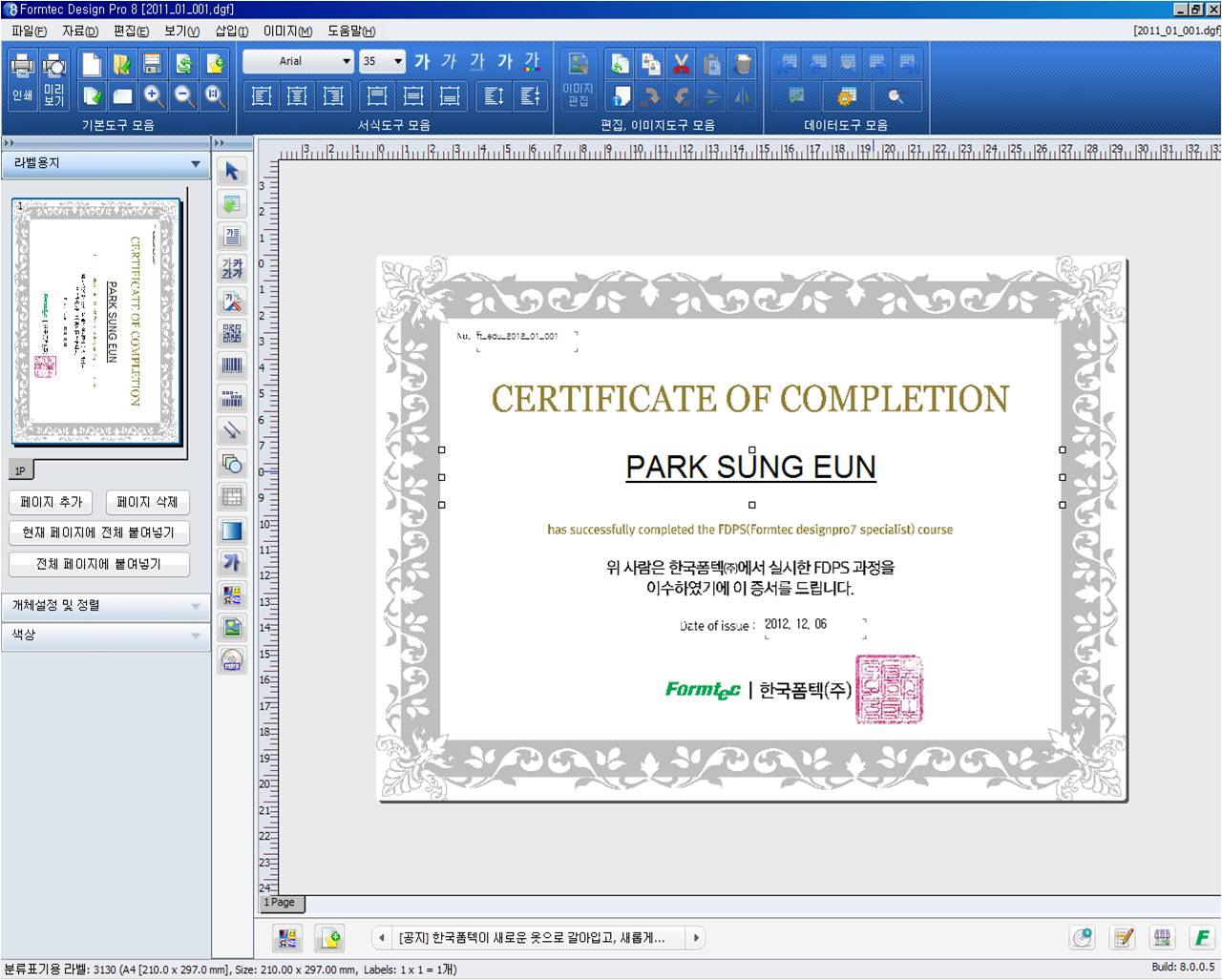The height and width of the screenshot is (980, 1222).
Task: Click the image edit (이미지편집) icon
Action: 578,79
